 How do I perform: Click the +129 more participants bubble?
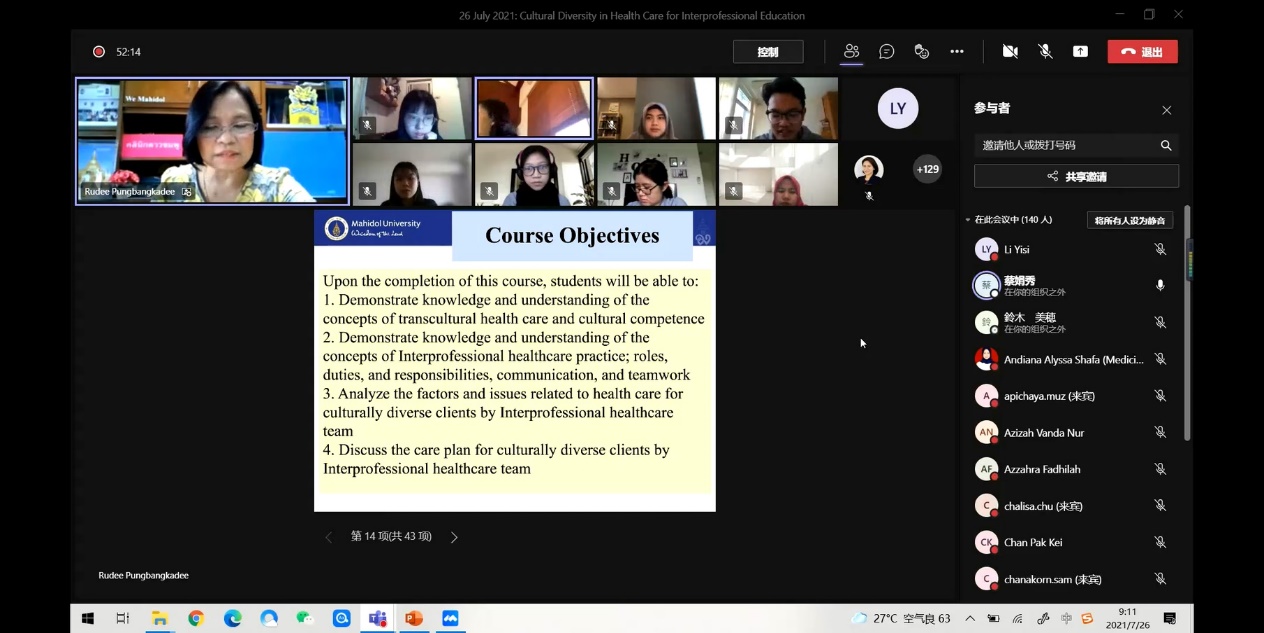[x=928, y=169]
